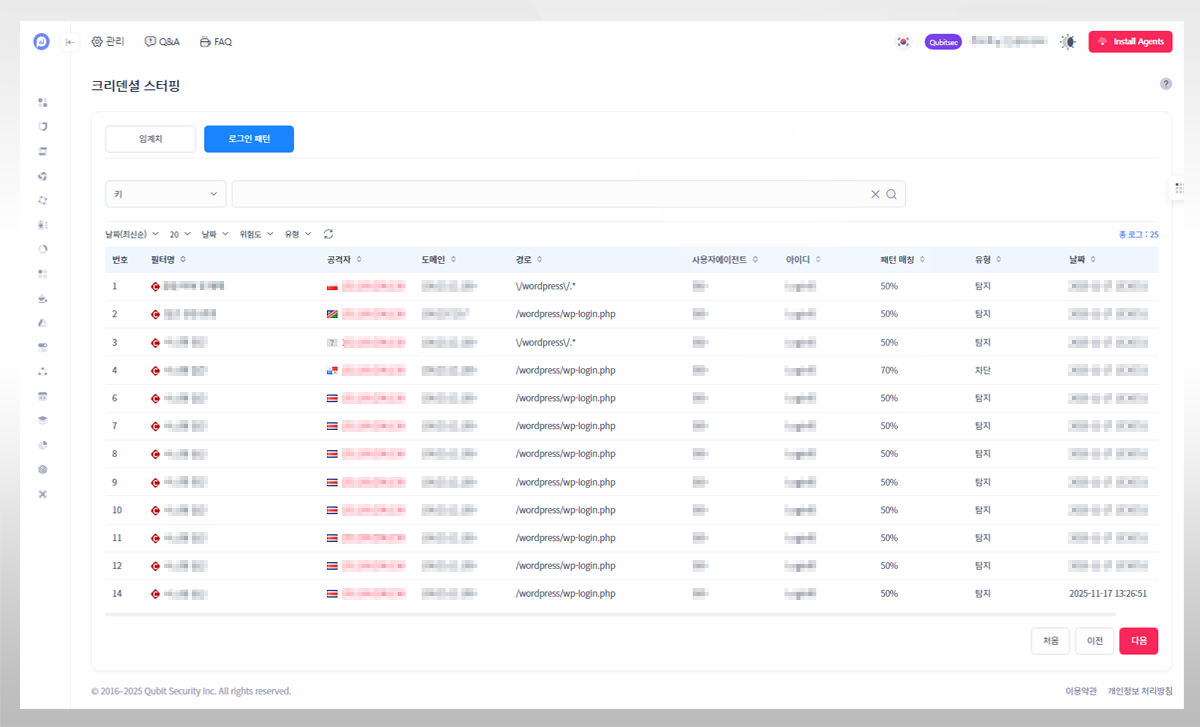Open the 날짜(최신순) sort dropdown
This screenshot has width=1200, height=727.
point(132,234)
